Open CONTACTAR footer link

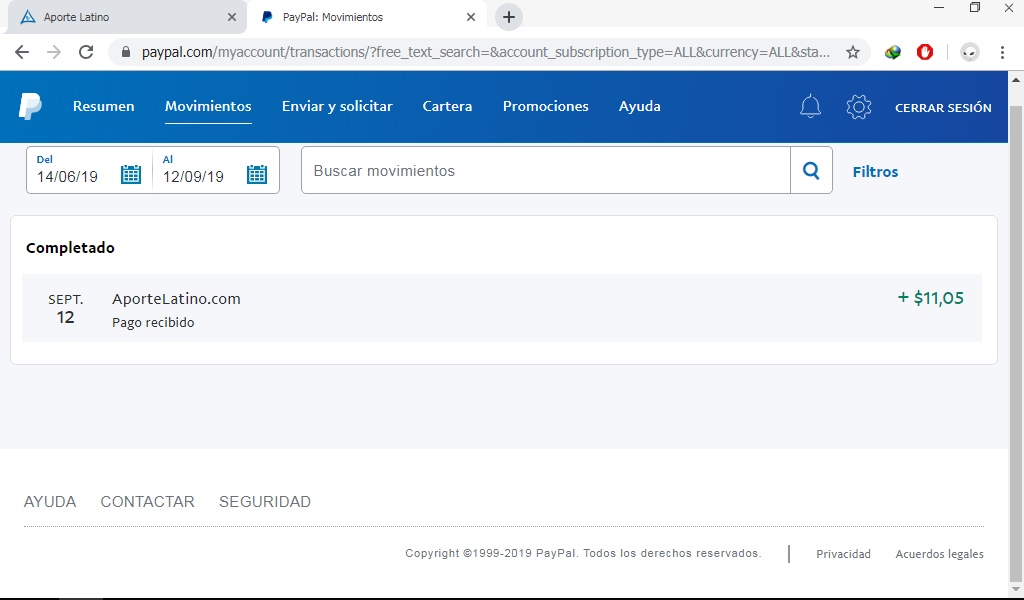[148, 501]
